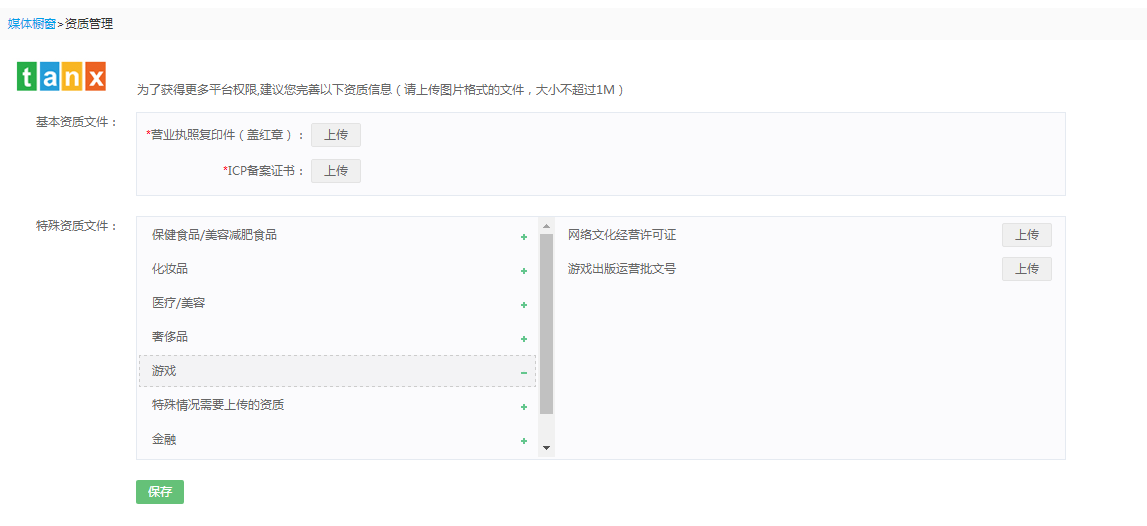The image size is (1147, 526).
Task: Collapse 游戏 using the minus icon
Action: pos(523,373)
